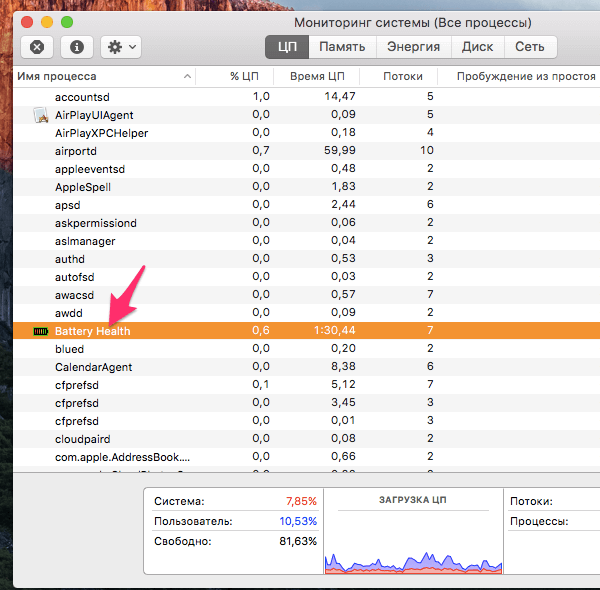Switch to the ЦП tab
The width and height of the screenshot is (600, 590).
[287, 47]
